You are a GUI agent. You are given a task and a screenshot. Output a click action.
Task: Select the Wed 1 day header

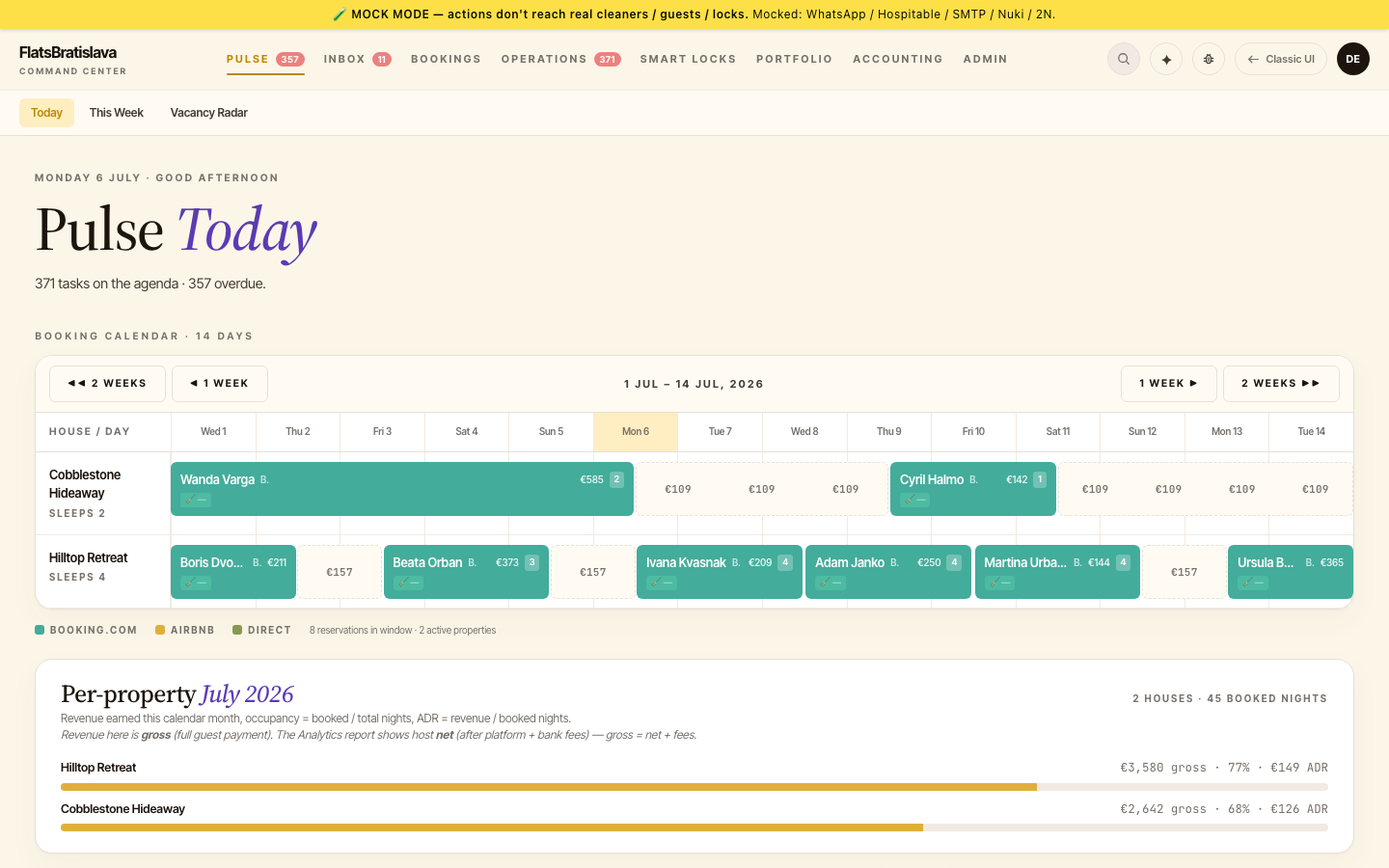213,431
